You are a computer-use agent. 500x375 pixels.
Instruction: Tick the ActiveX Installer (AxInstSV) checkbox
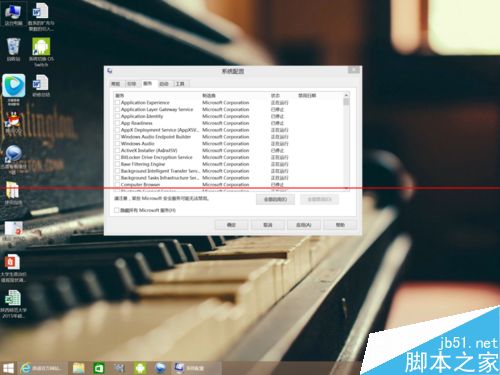(x=117, y=150)
